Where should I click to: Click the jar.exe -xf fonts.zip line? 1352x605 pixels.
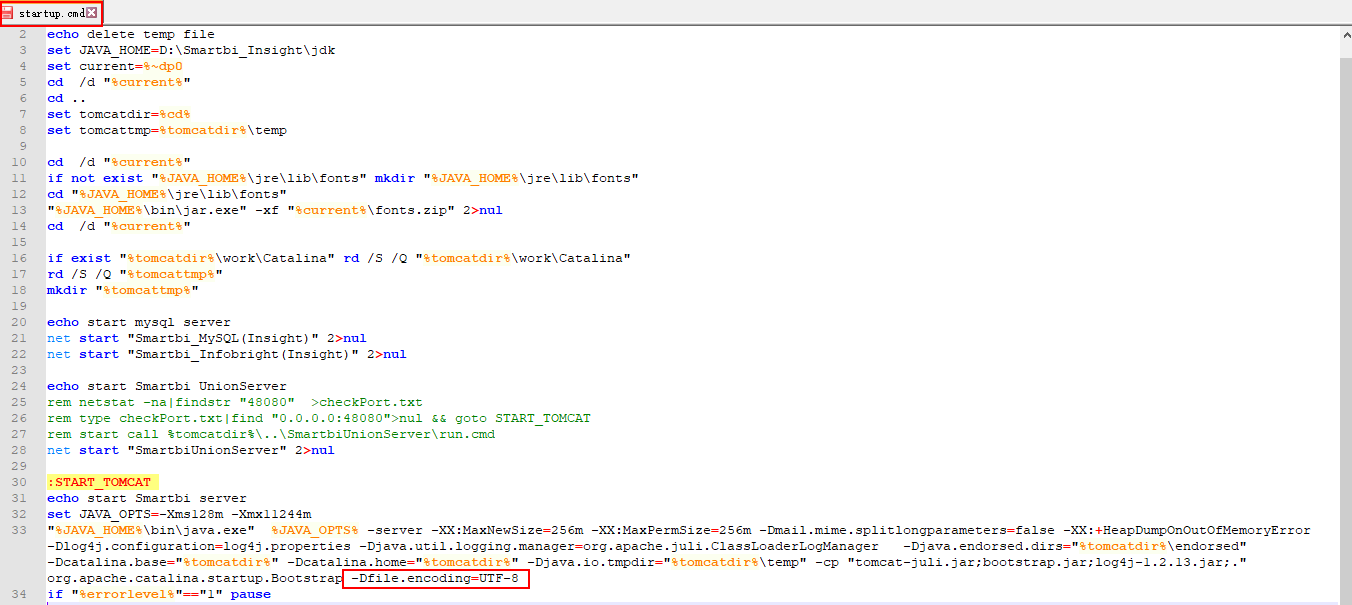pyautogui.click(x=275, y=210)
